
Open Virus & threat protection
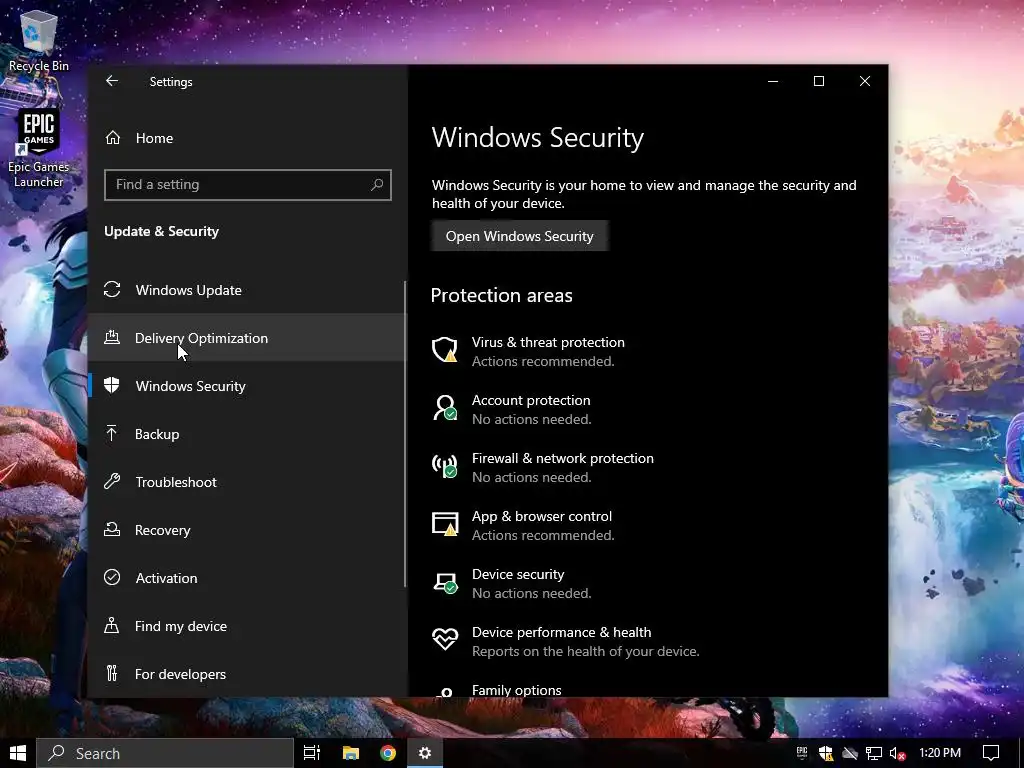548,351
